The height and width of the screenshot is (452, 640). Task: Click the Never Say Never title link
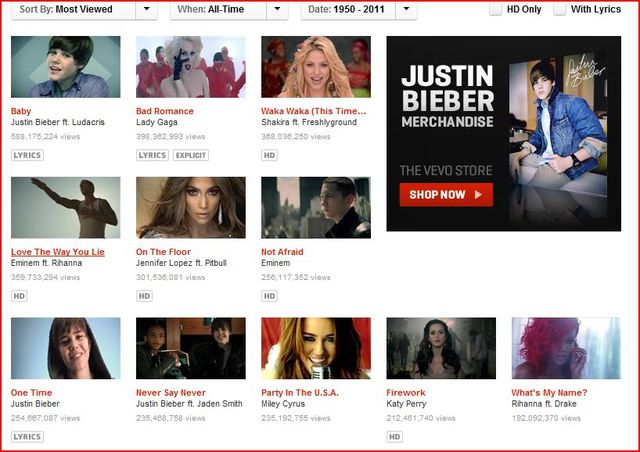pyautogui.click(x=171, y=393)
